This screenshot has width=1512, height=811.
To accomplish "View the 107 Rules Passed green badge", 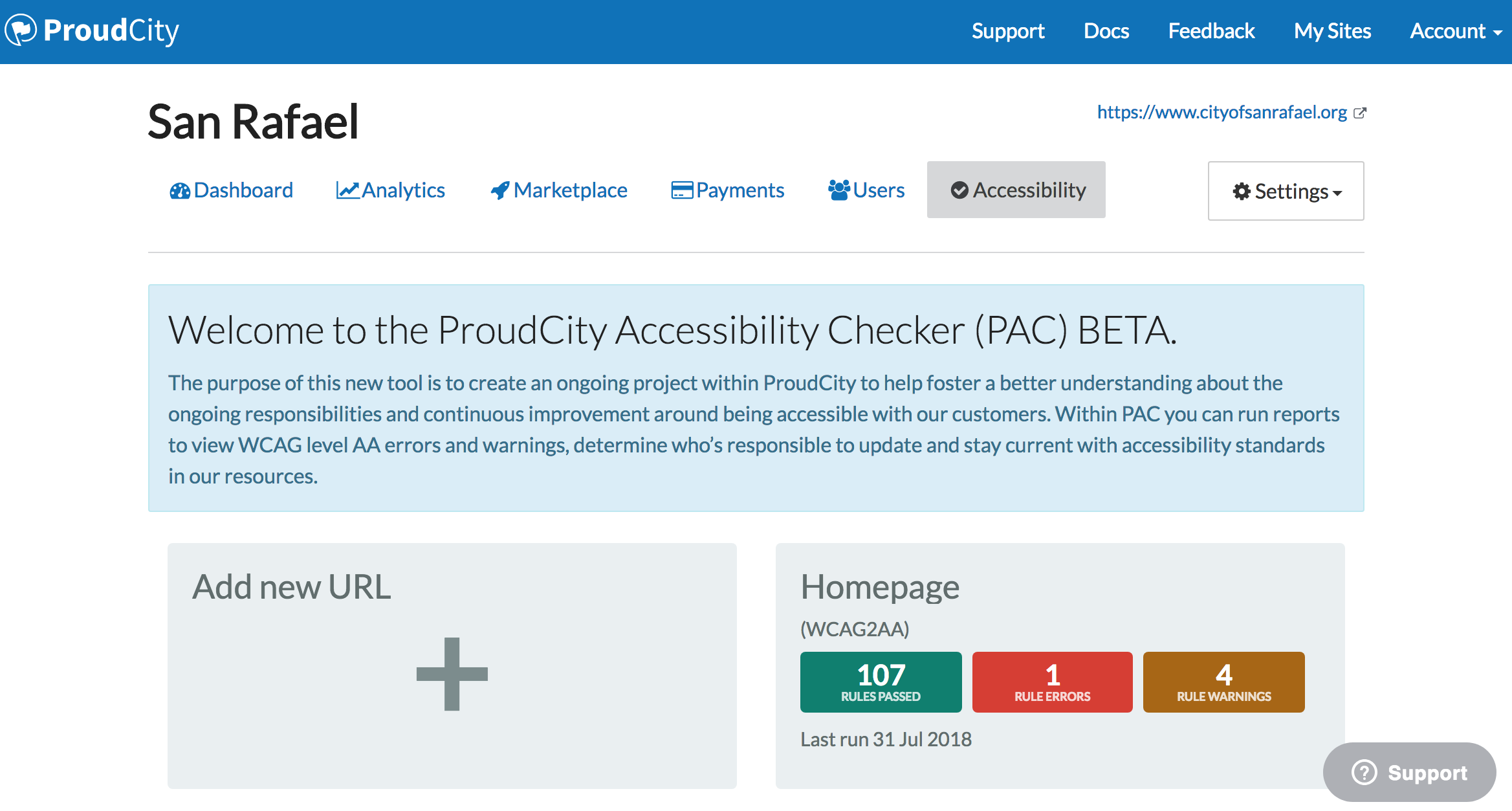I will (881, 682).
